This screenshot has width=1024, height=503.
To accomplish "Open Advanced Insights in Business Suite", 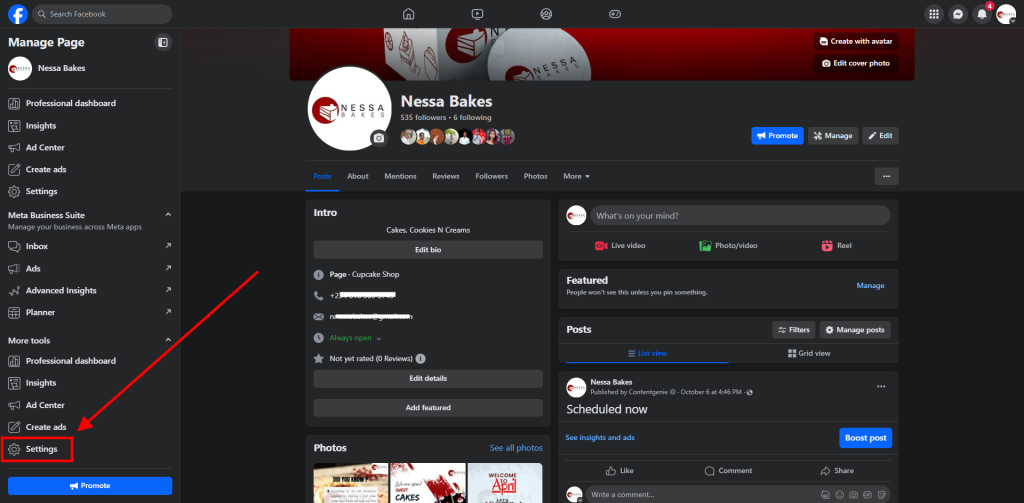I will 89,290.
